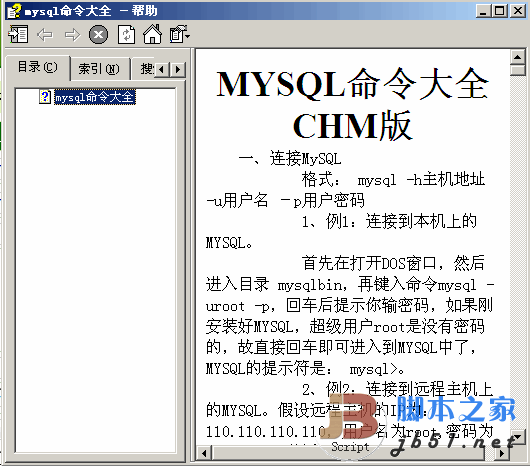
Task: Stop page loading with the X icon
Action: click(x=98, y=34)
